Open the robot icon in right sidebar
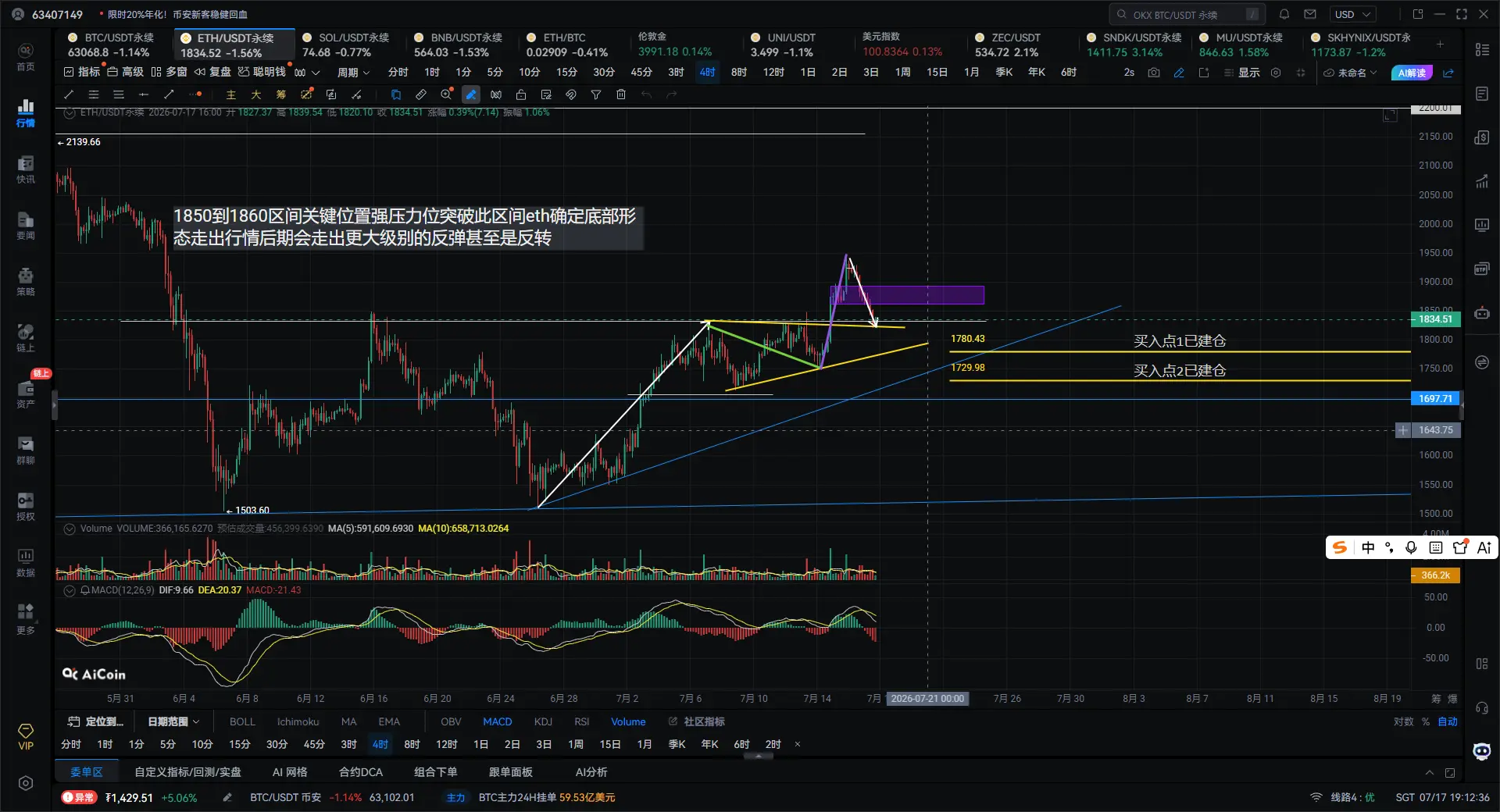This screenshot has height=812, width=1500. [1481, 313]
